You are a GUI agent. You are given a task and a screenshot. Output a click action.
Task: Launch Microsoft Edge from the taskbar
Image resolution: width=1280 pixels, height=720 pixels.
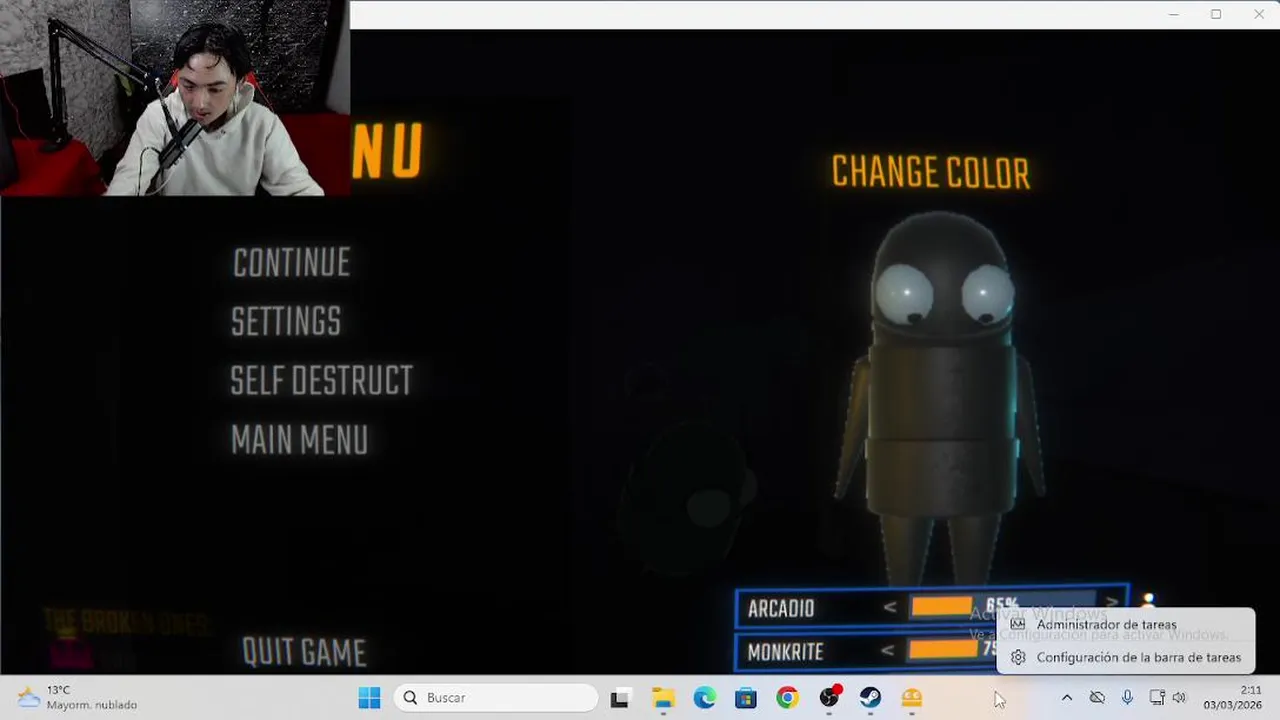pos(705,698)
